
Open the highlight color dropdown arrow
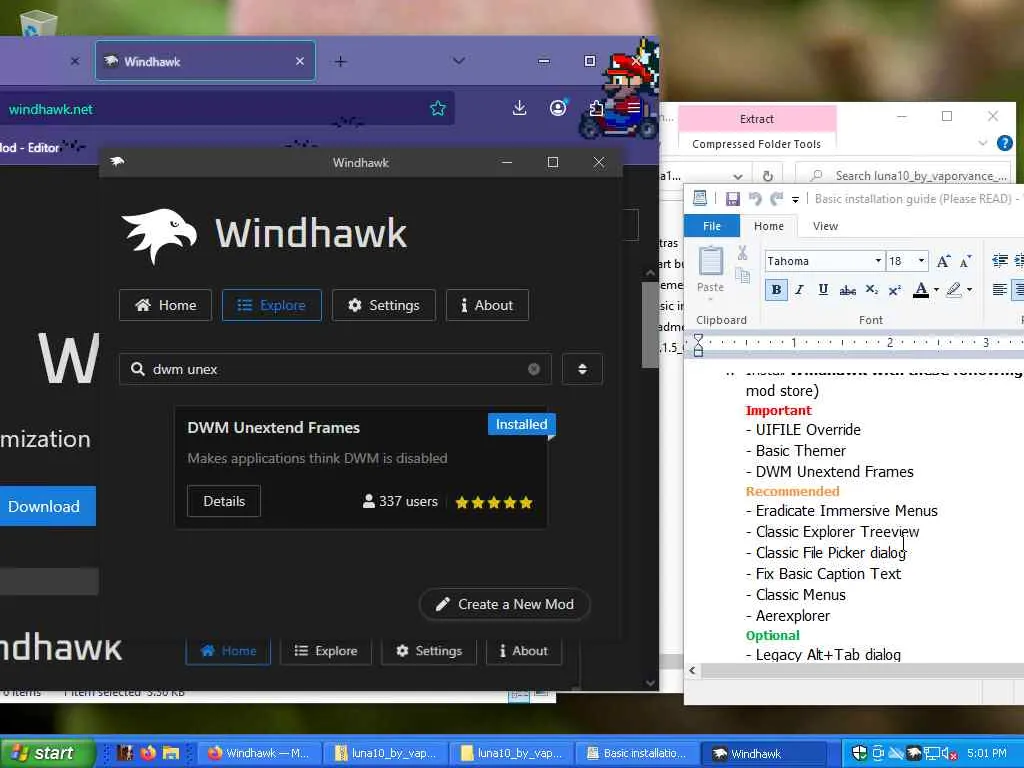[969, 290]
